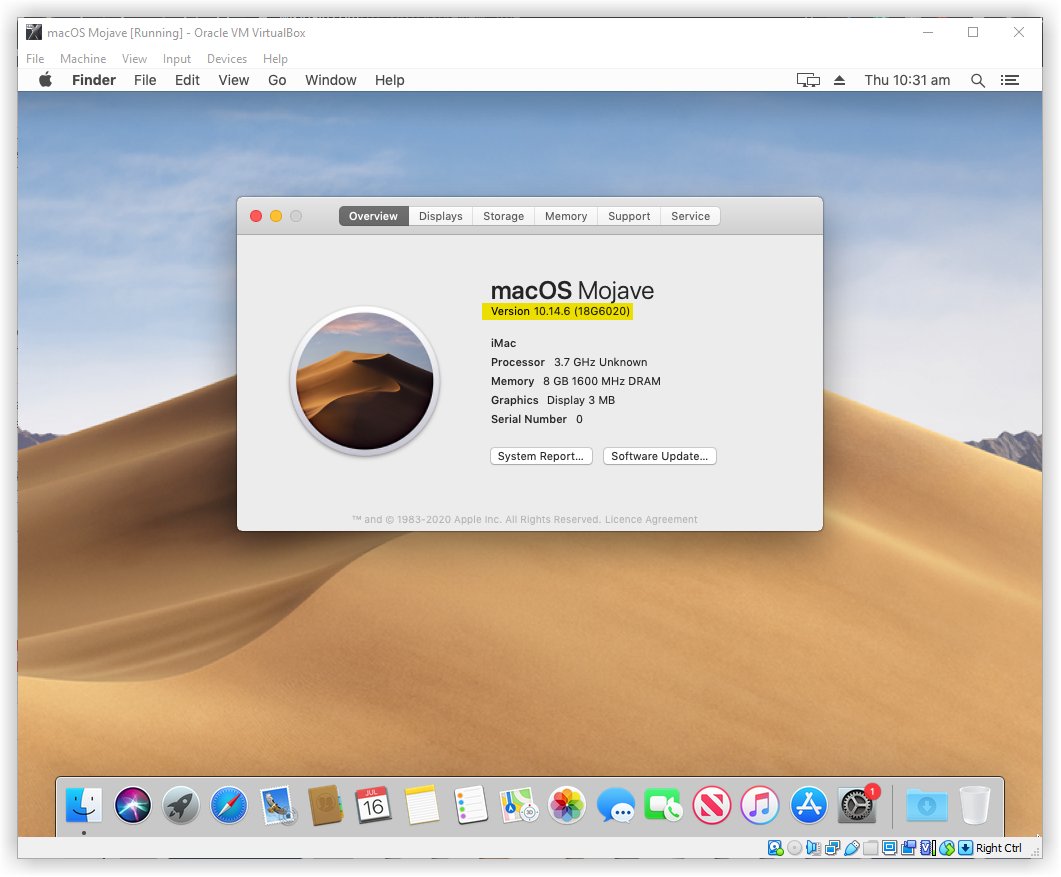
Task: Switch to the Displays tab
Action: [x=441, y=216]
